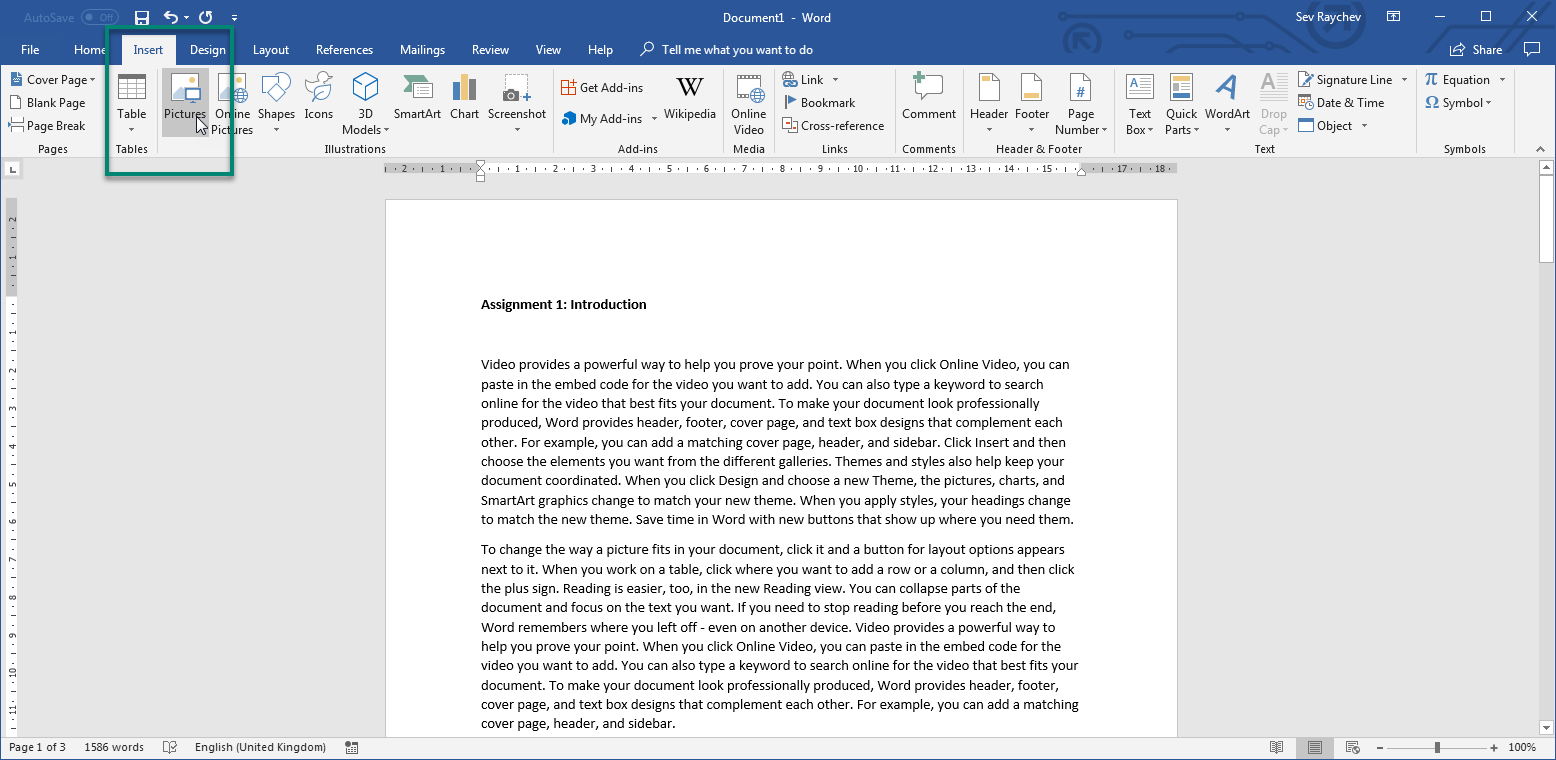Expand the Equation dropdown
The width and height of the screenshot is (1556, 760).
[1502, 80]
